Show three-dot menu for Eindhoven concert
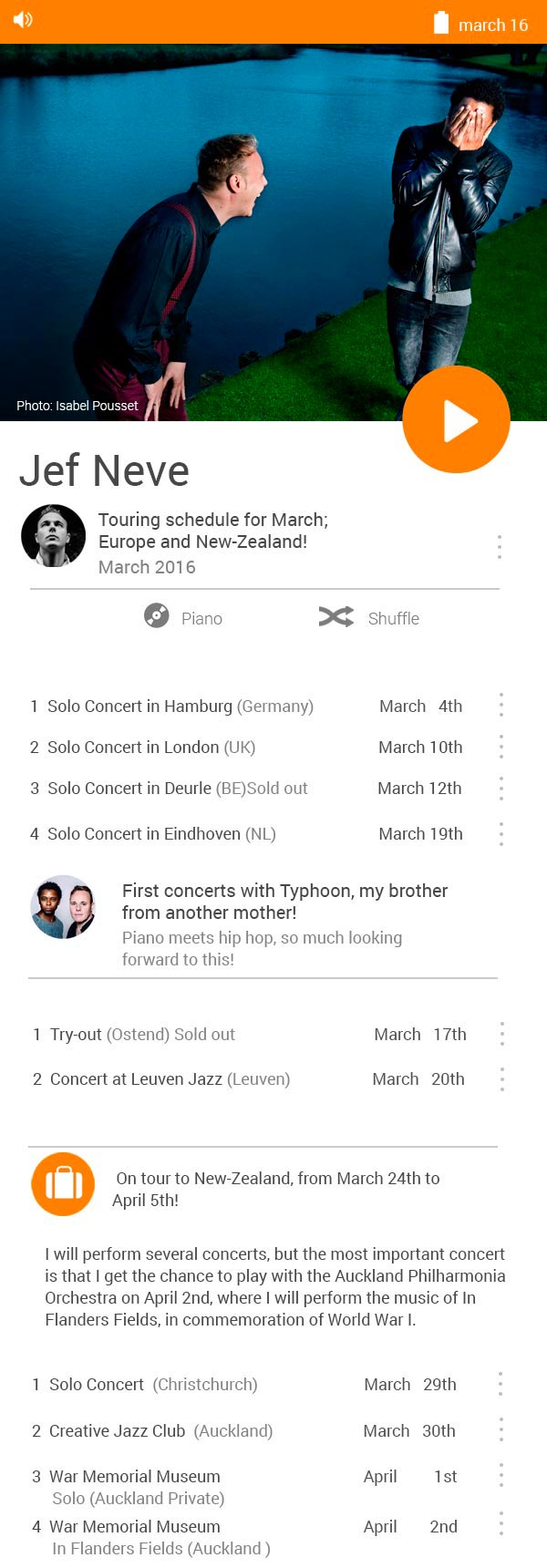The width and height of the screenshot is (547, 1568). 501,833
